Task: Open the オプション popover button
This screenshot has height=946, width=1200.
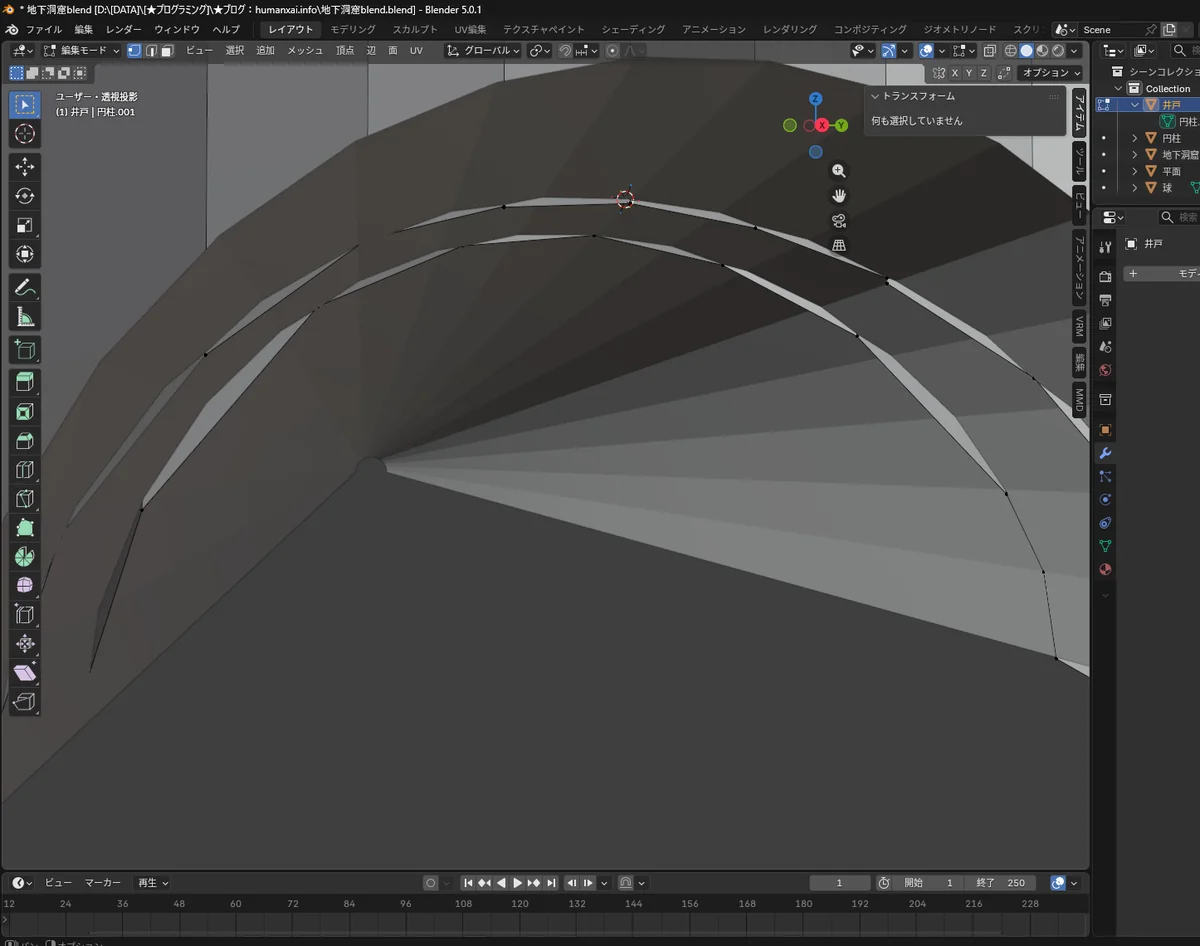Action: [1051, 73]
